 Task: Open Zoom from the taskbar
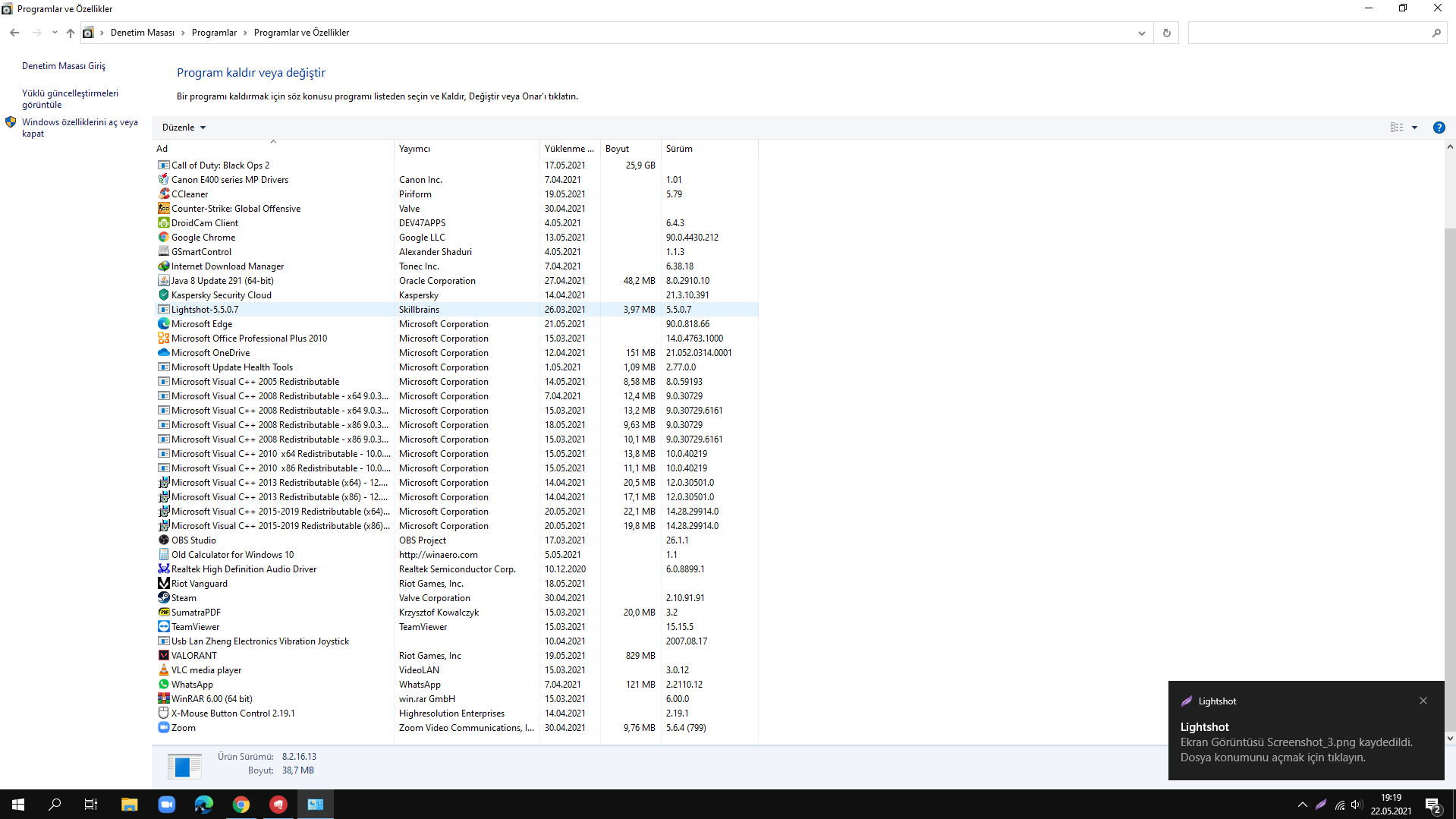coord(167,805)
